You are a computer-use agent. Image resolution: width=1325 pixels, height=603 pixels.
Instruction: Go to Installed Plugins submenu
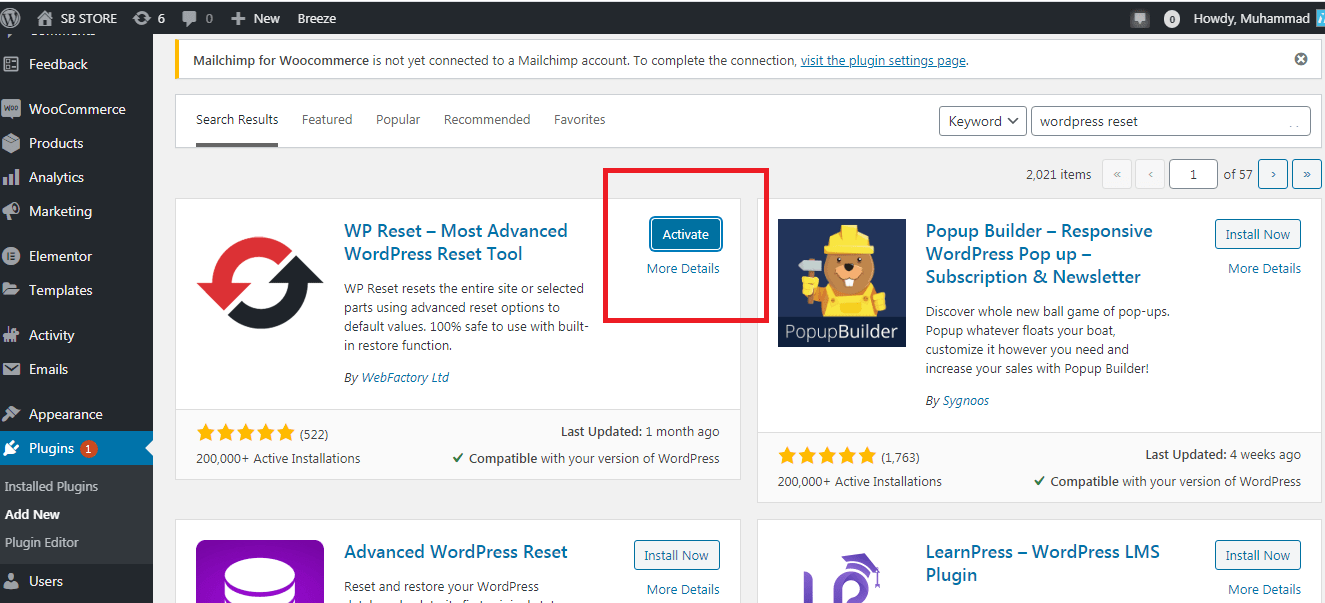point(51,486)
